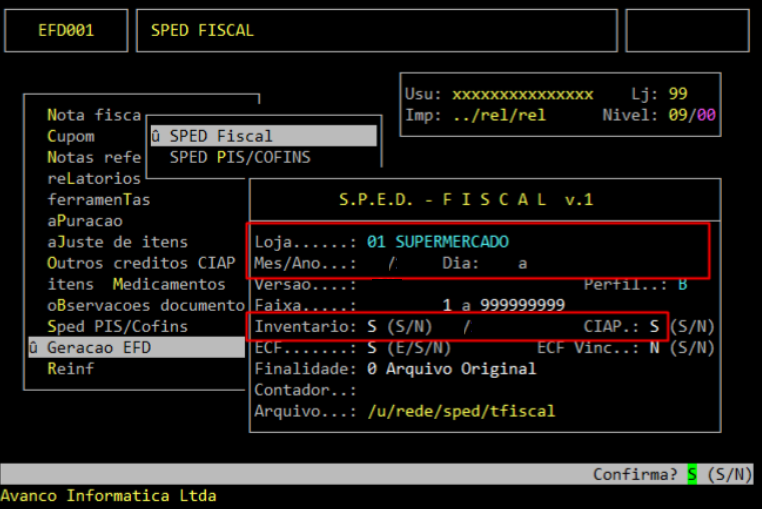Click Finalidade 0 Arquivo Original field
Screen dimensions: 762x509
(451, 369)
